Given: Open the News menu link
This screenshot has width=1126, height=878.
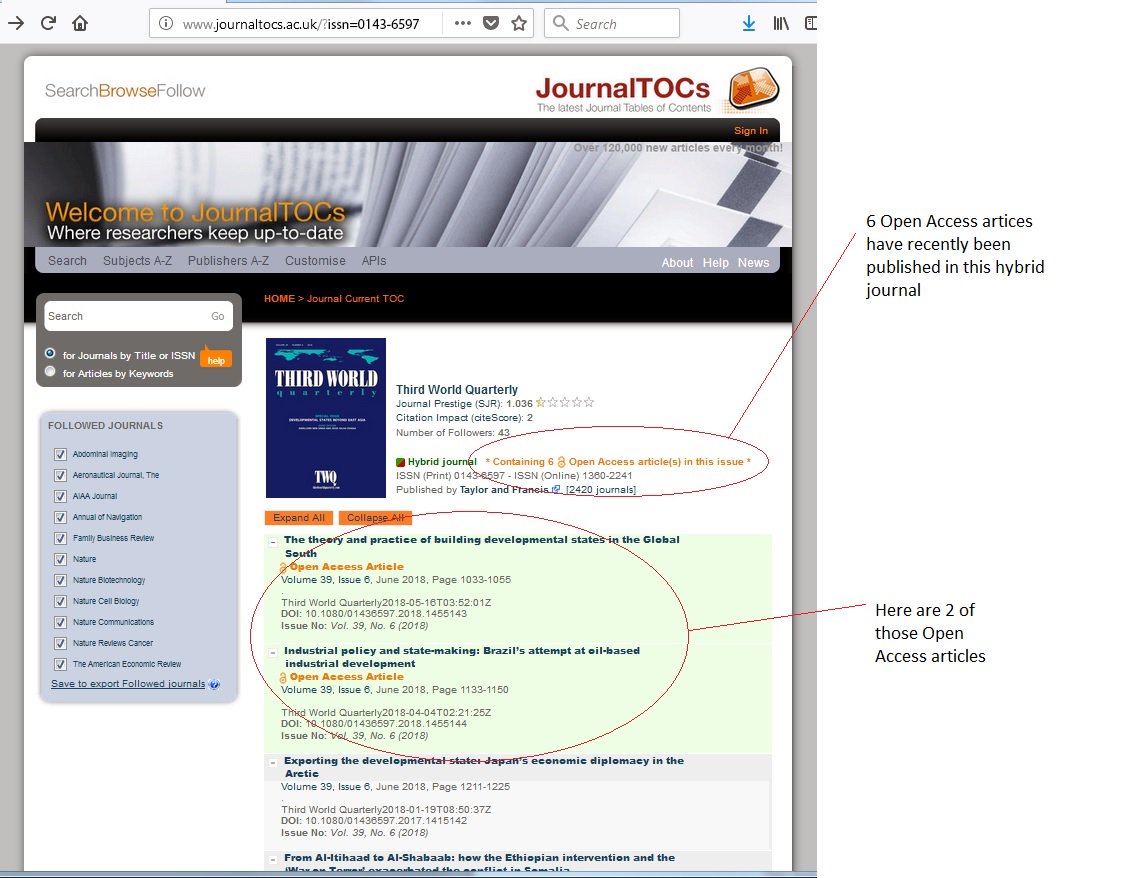Looking at the screenshot, I should pyautogui.click(x=753, y=263).
